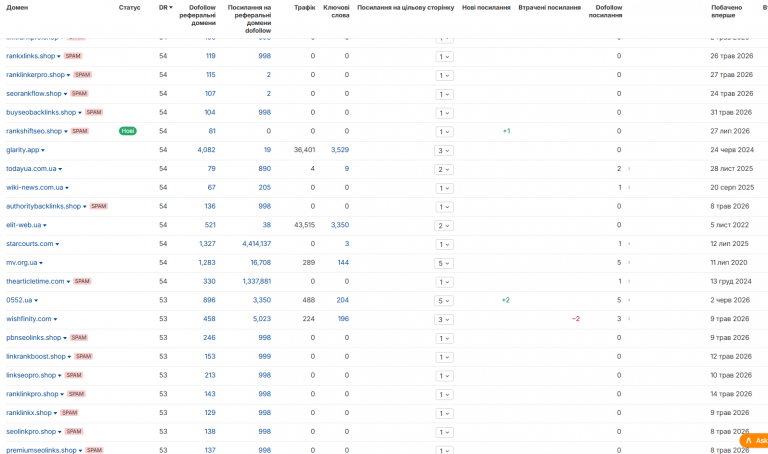Expand target-page links dropdown for glarity.app

pos(443,150)
